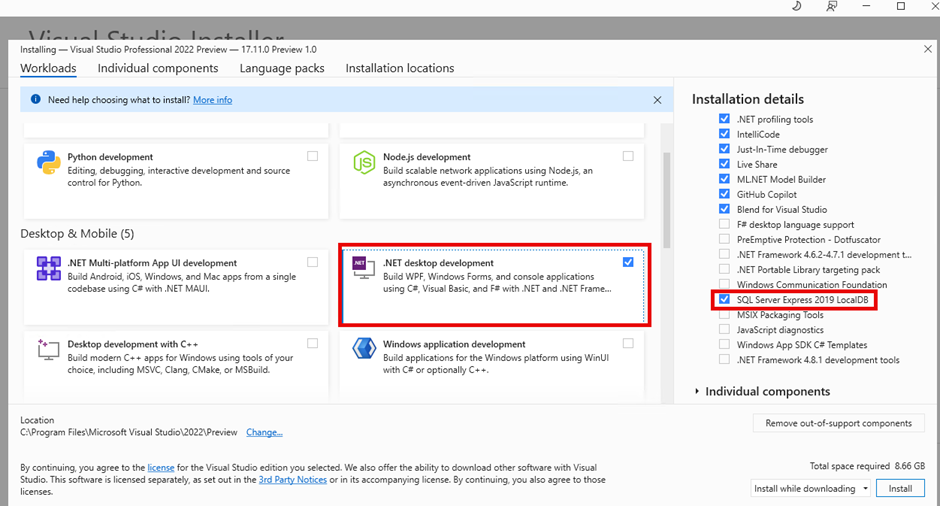Open the More info link

click(212, 100)
